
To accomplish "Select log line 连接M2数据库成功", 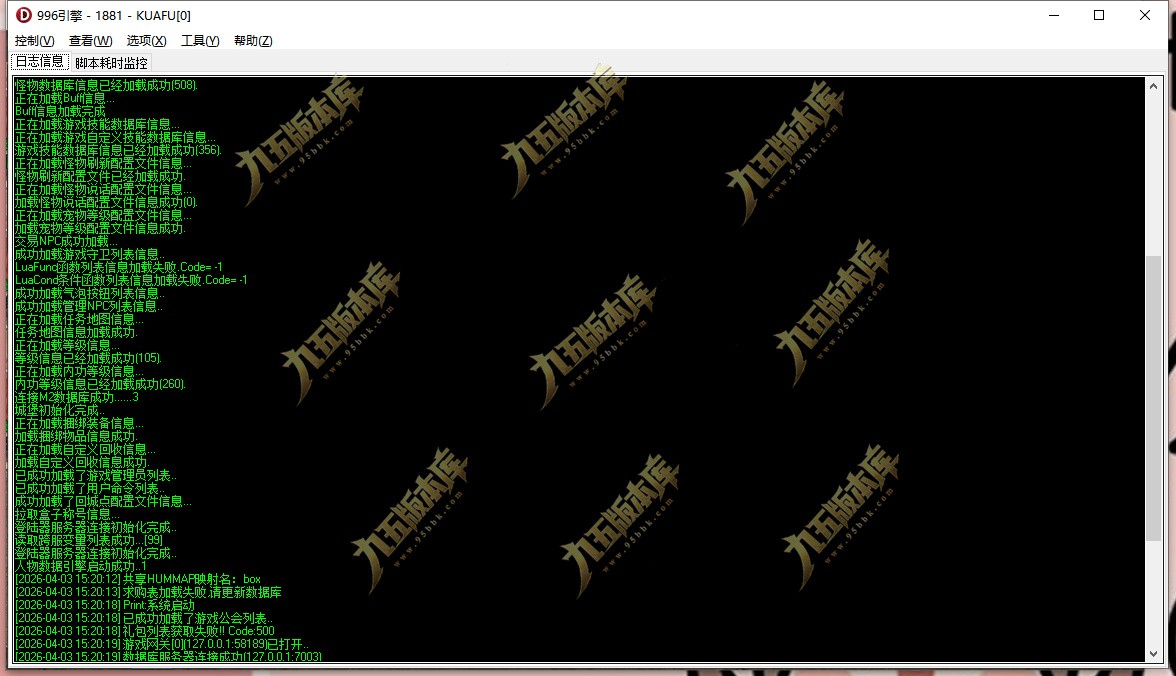I will (x=76, y=397).
